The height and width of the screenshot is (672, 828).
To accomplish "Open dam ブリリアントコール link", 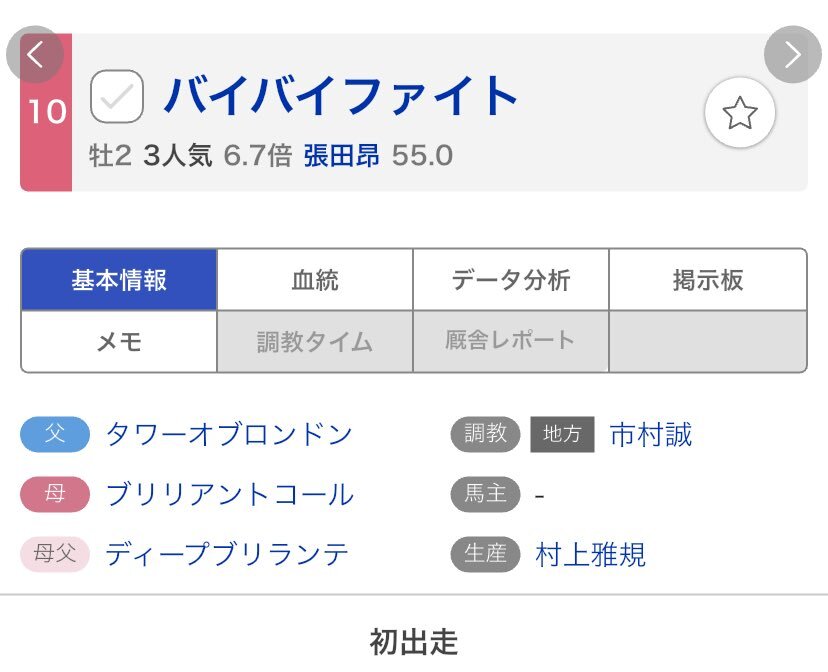I will pos(229,494).
